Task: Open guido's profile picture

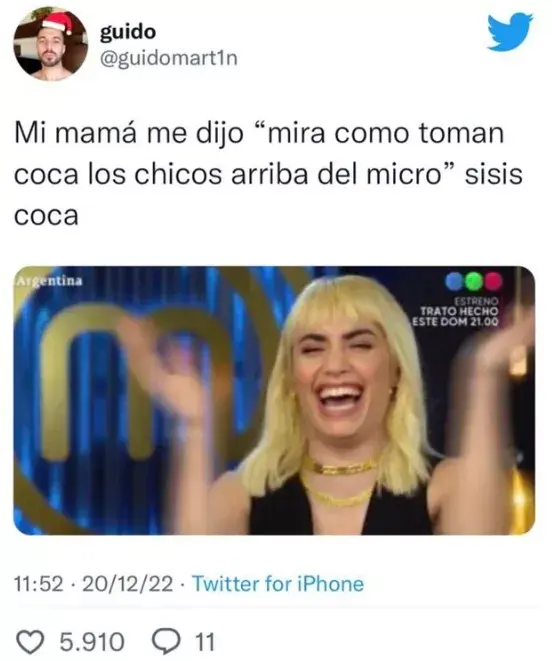Action: coord(51,43)
